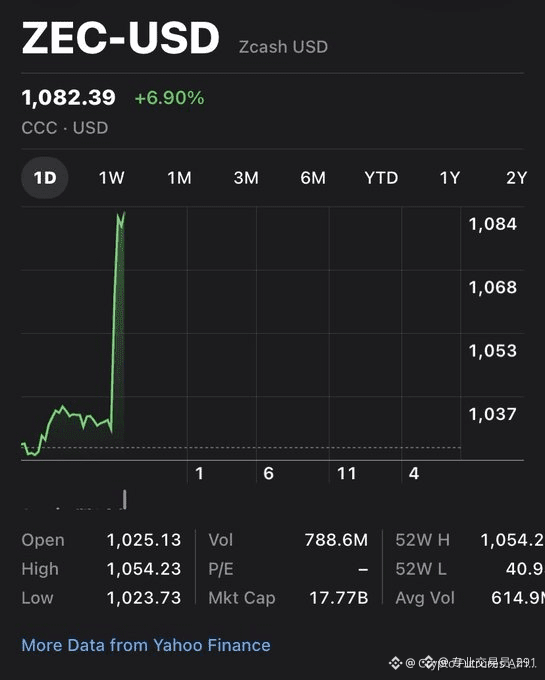The image size is (545, 680).
Task: Show the YTD chart range
Action: tap(381, 178)
